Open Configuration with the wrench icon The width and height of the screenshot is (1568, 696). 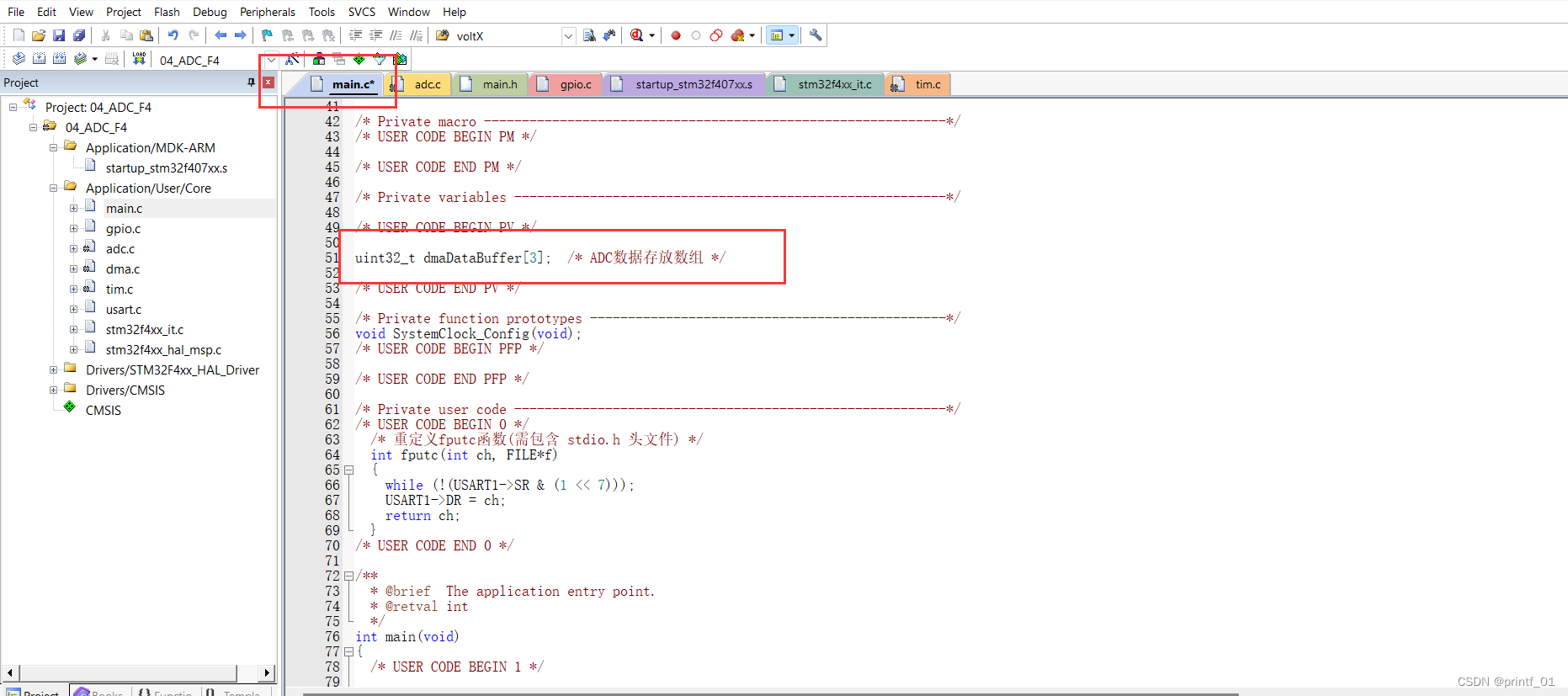(816, 35)
